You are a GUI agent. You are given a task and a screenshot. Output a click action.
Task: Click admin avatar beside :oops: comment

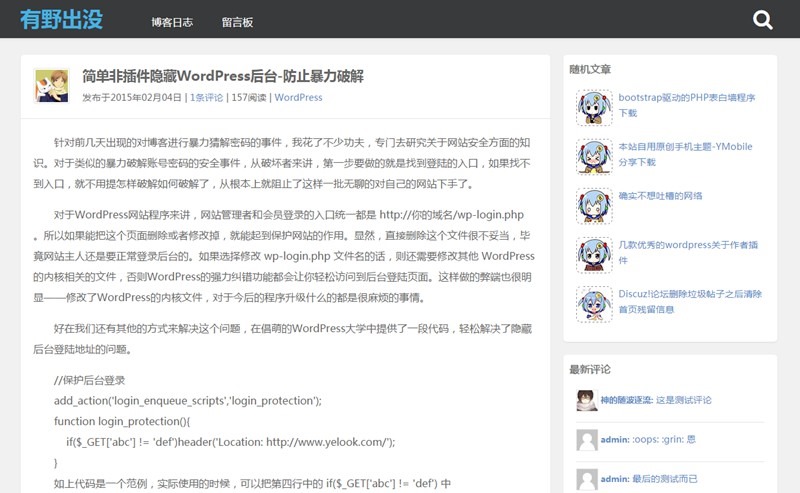(587, 440)
